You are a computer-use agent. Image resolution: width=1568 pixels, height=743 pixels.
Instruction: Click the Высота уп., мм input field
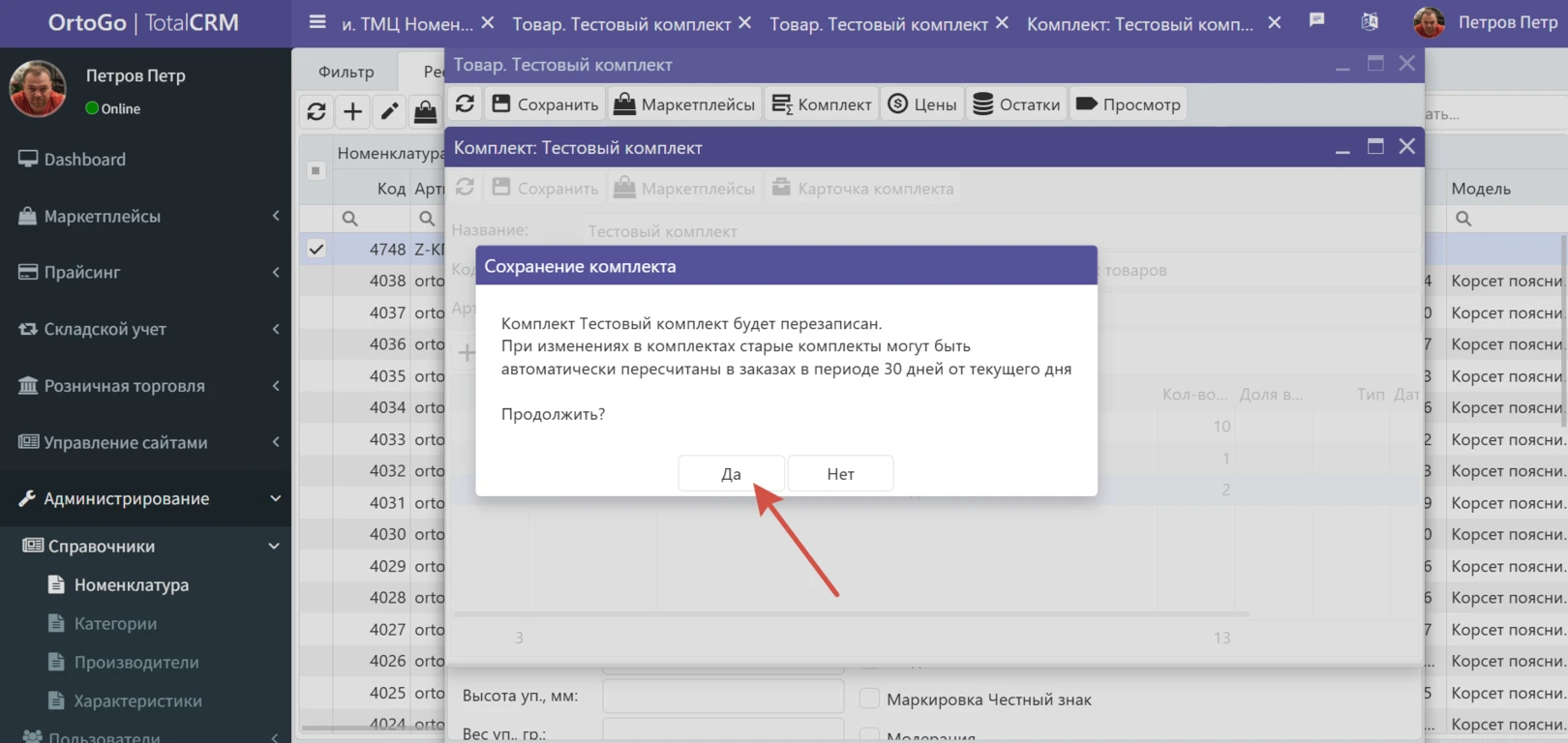723,696
